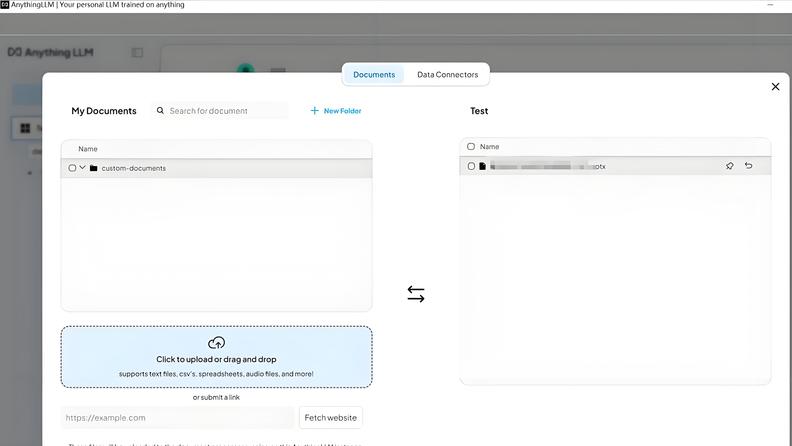This screenshot has width=792, height=446.
Task: Pin the .pptx document to workspace
Action: (x=729, y=166)
